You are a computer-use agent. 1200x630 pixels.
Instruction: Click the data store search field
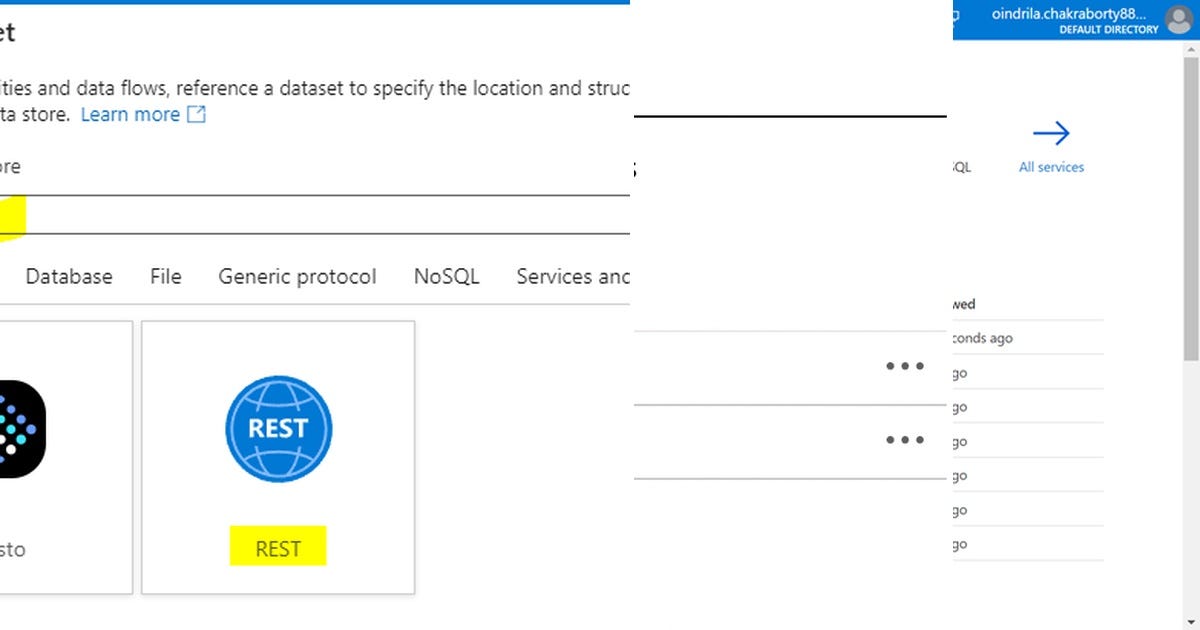pos(315,215)
